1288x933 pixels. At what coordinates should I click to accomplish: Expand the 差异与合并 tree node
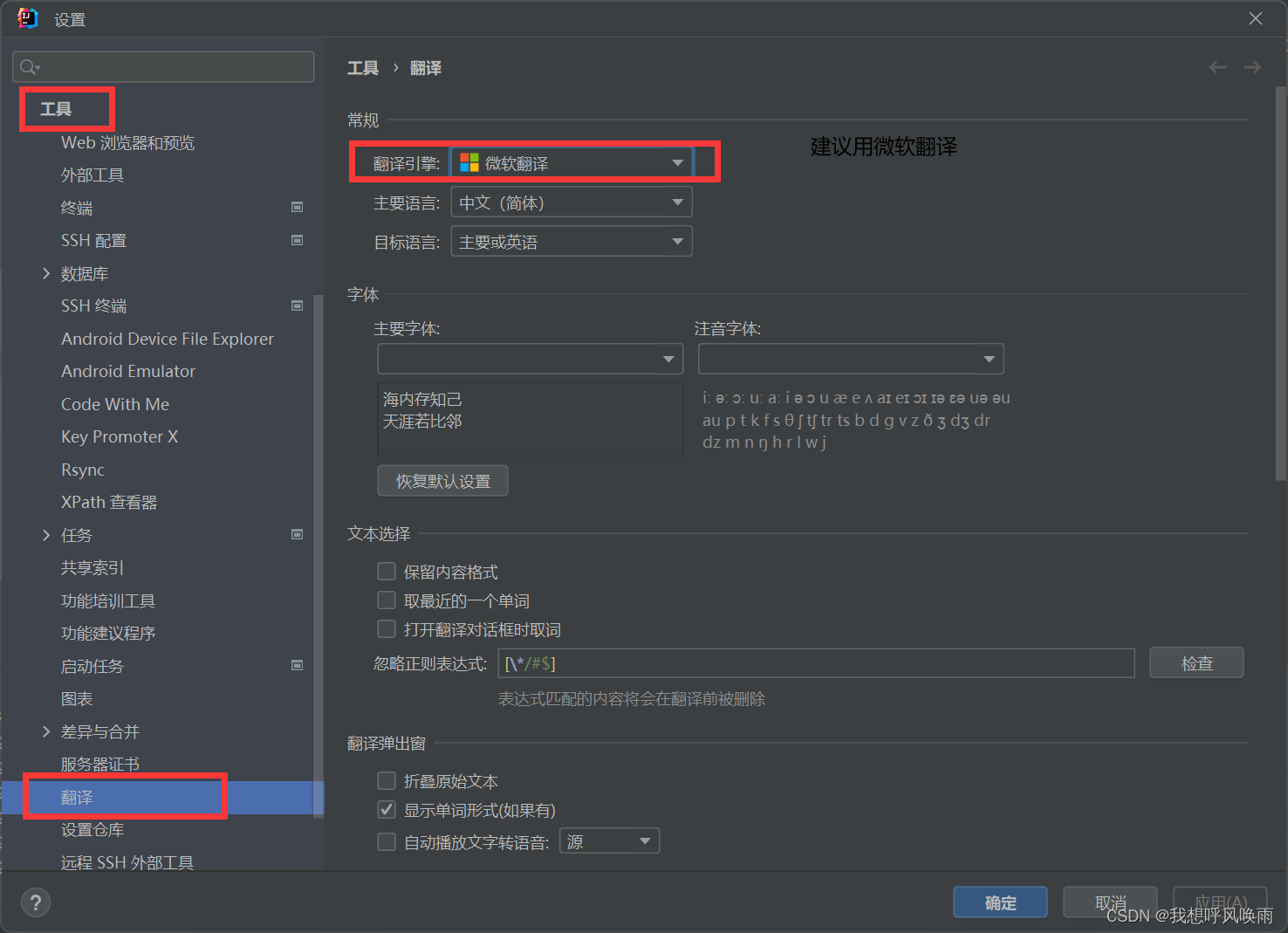46,731
